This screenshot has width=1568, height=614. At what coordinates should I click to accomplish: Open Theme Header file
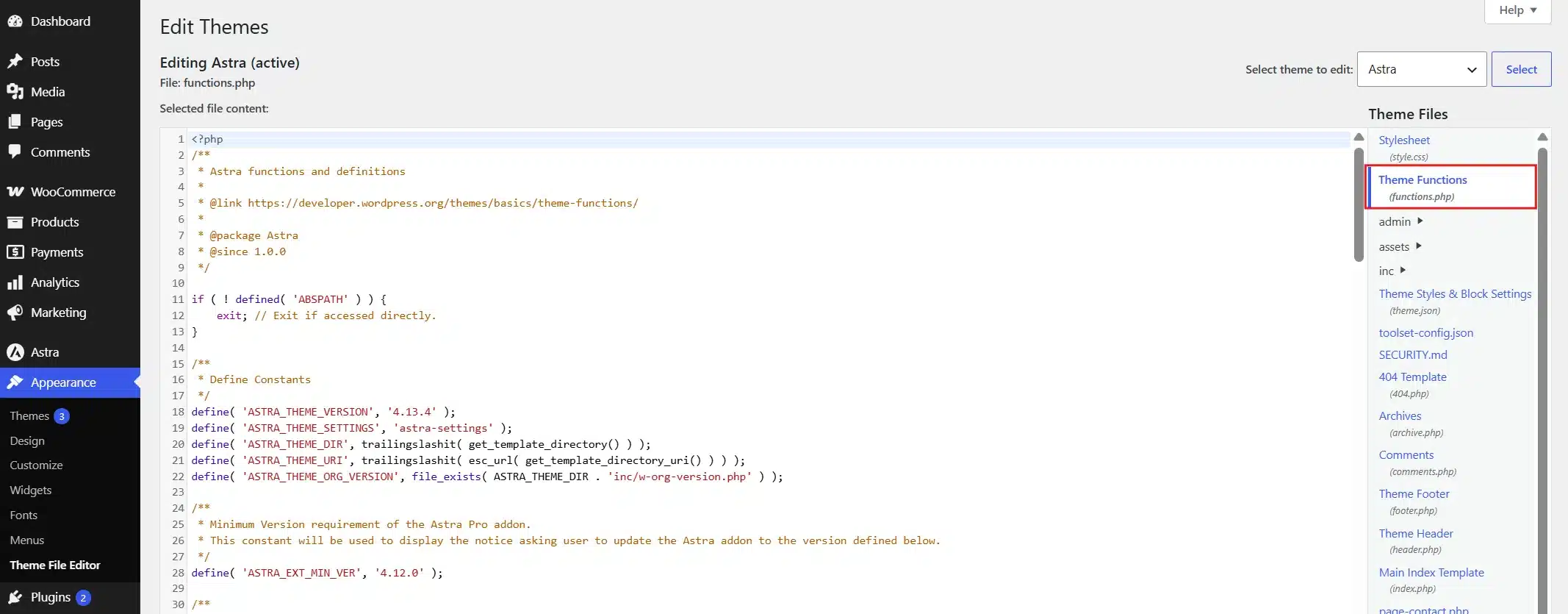[1416, 533]
